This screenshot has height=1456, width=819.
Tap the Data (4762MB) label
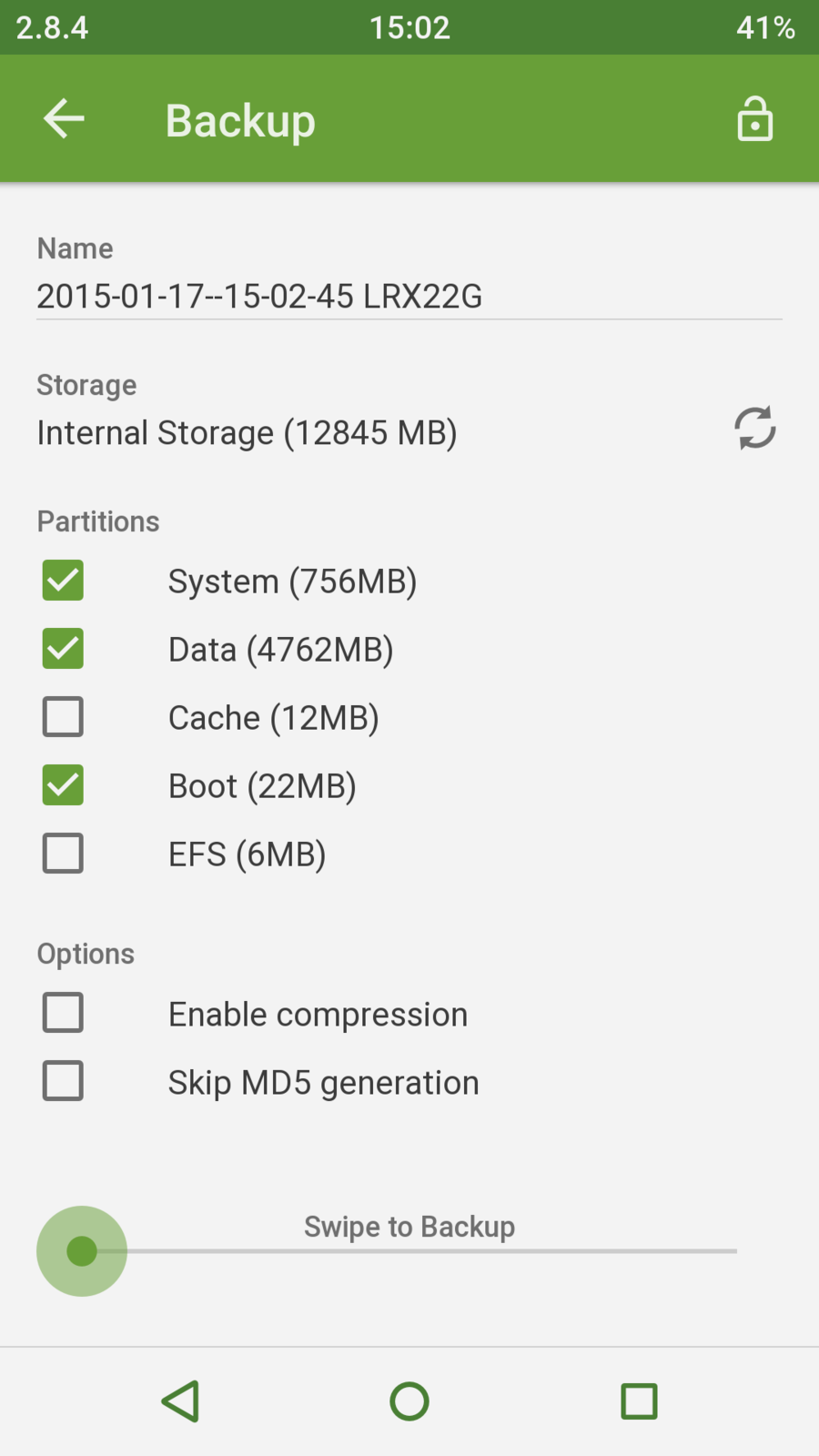pos(280,650)
